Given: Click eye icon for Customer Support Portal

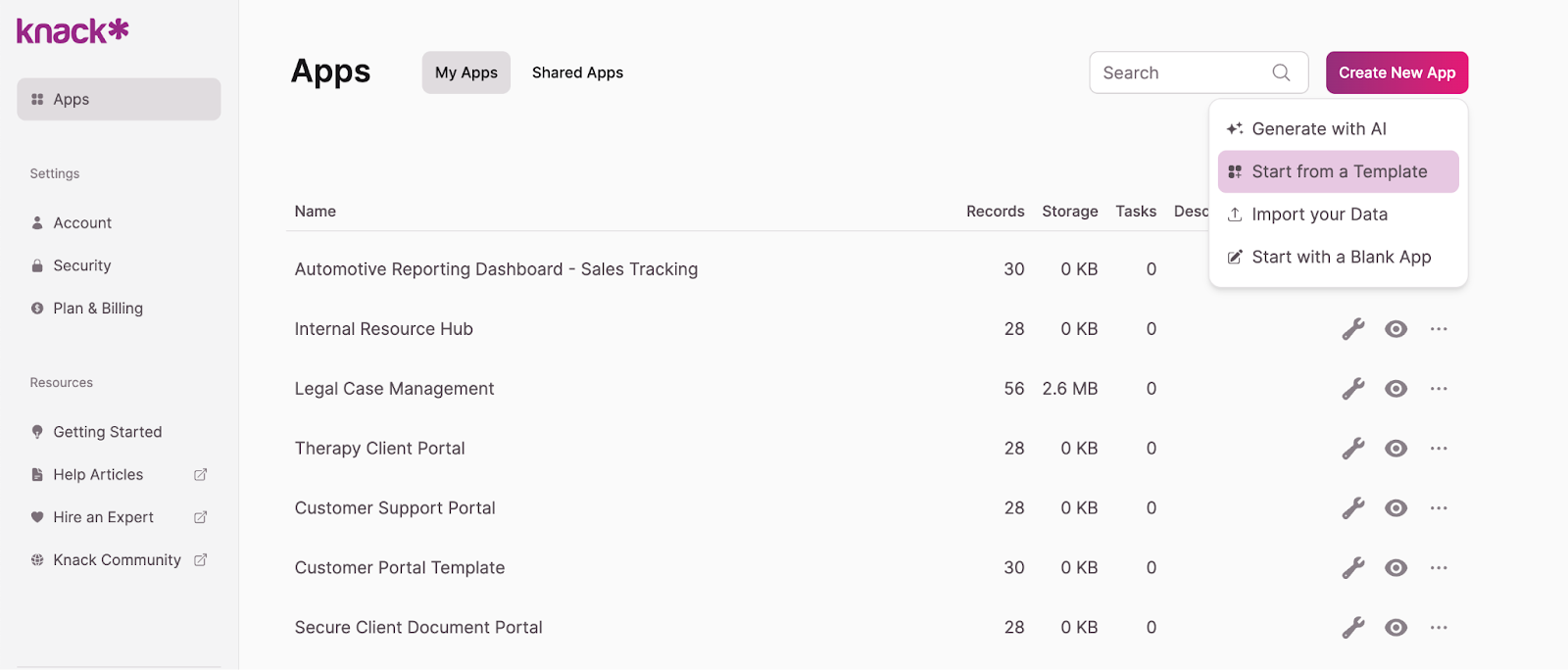Looking at the screenshot, I should point(1396,508).
